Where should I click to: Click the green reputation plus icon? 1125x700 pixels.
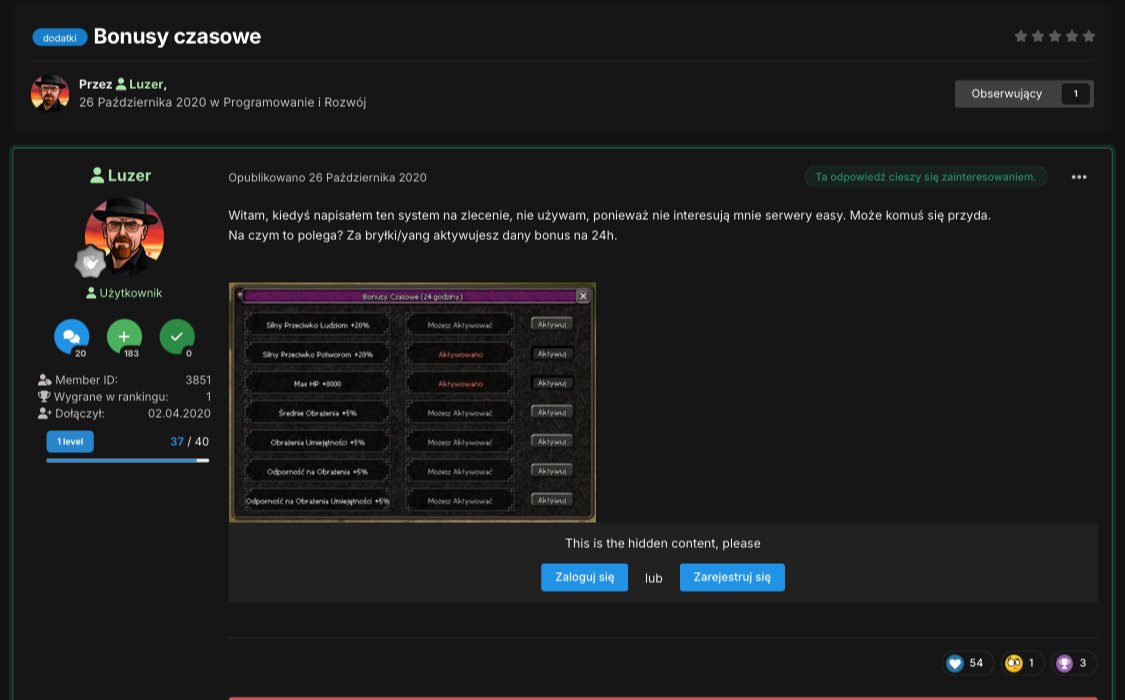click(124, 337)
